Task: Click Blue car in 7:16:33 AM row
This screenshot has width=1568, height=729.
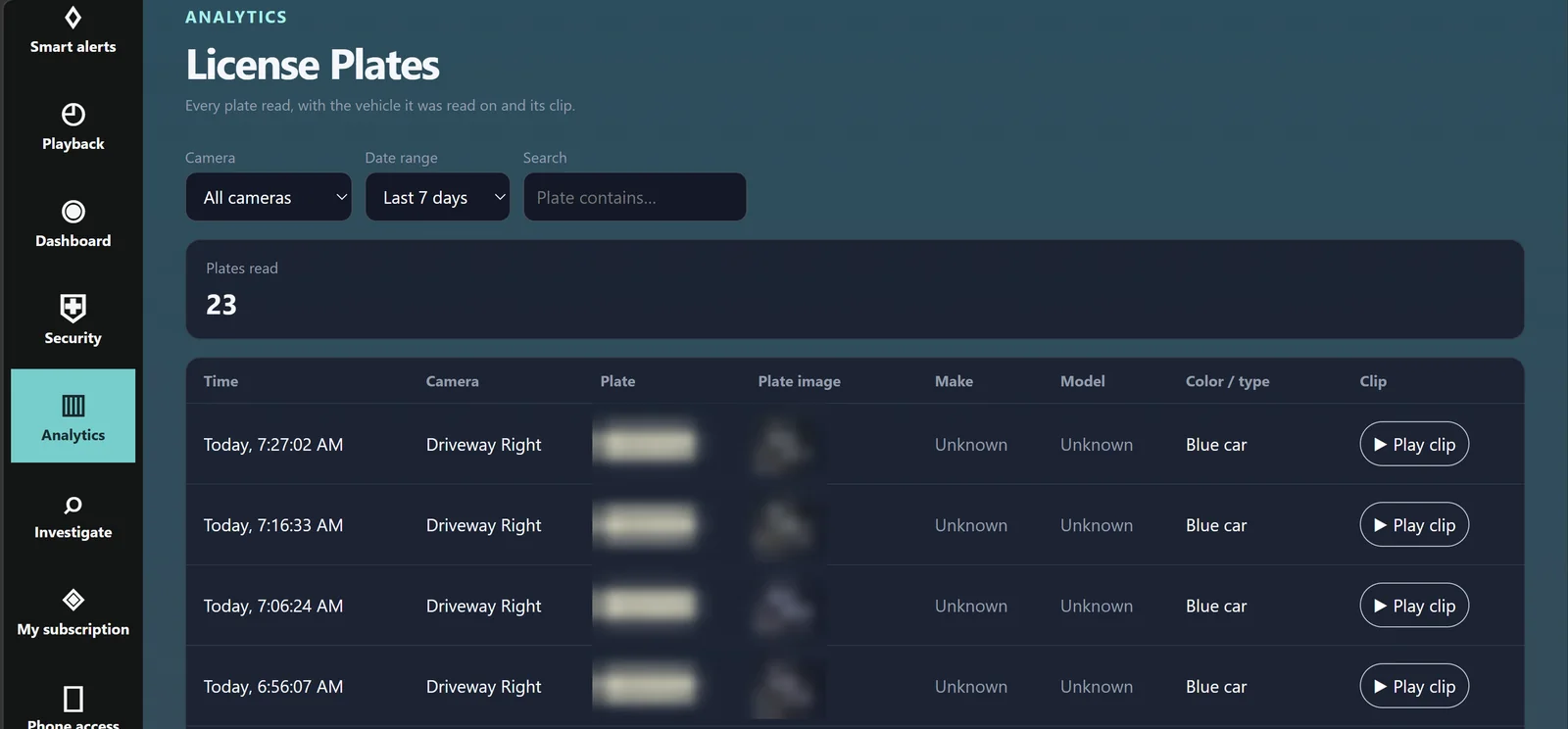Action: pyautogui.click(x=1216, y=525)
